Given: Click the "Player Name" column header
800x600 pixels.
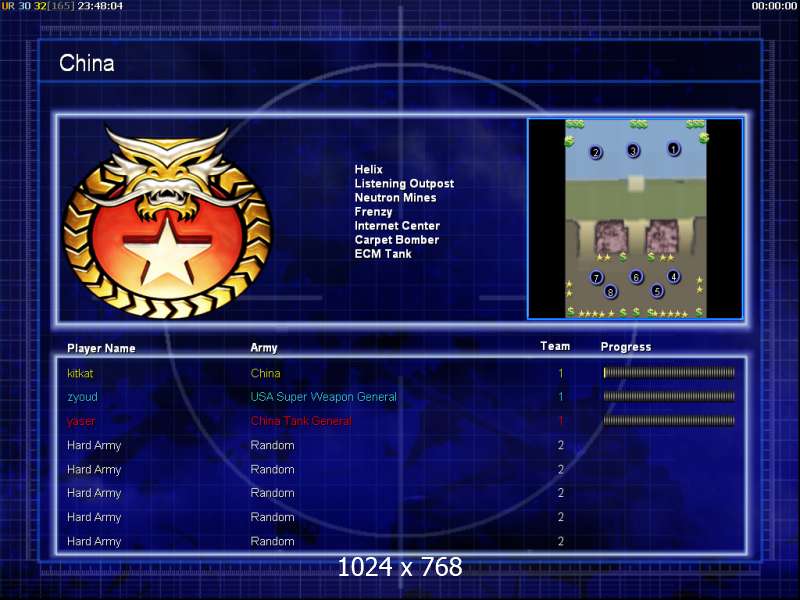Looking at the screenshot, I should point(101,348).
